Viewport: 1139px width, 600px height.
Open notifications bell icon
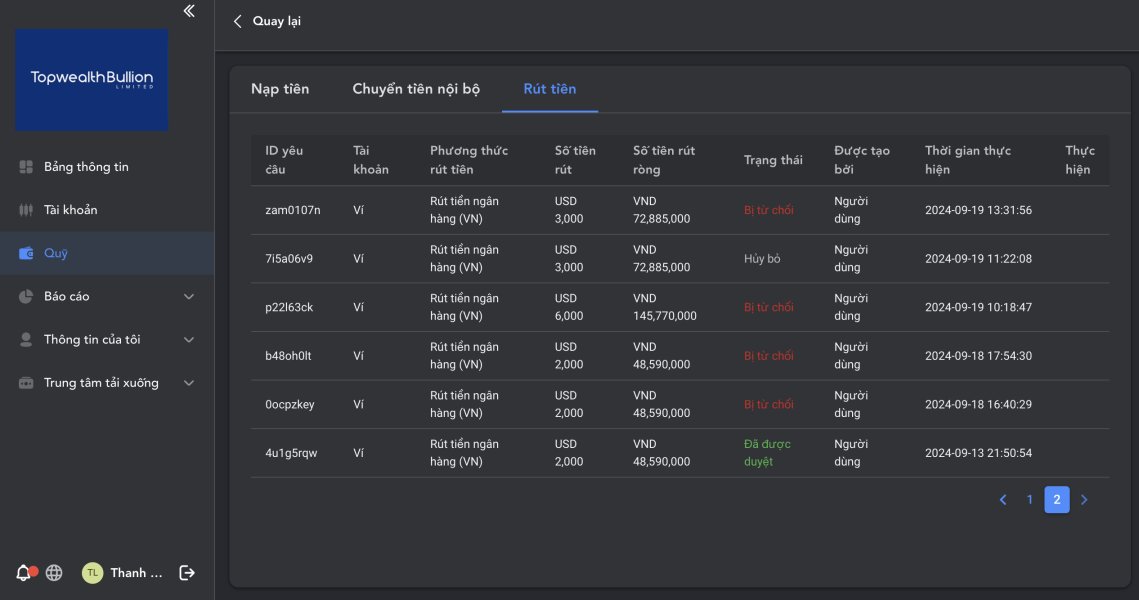(x=24, y=573)
